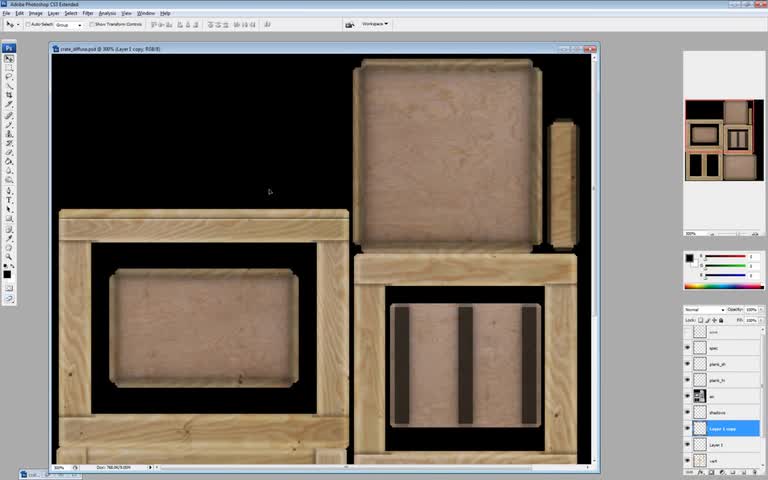Select the Eraser tool
Image resolution: width=768 pixels, height=480 pixels.
[9, 152]
